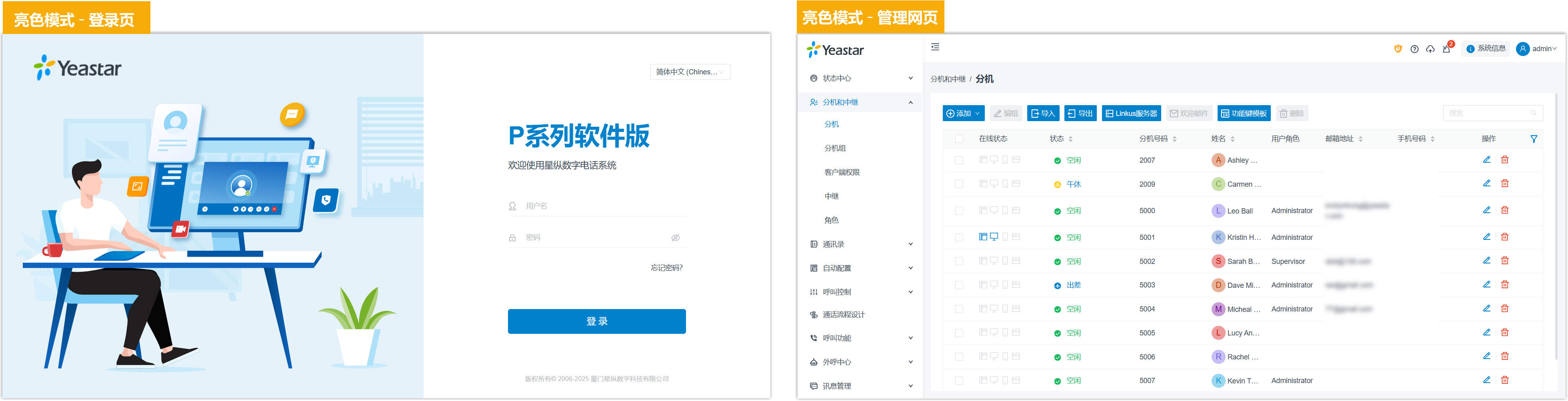The width and height of the screenshot is (1568, 401).
Task: Select 分机组 in the sidebar menu
Action: (x=834, y=148)
